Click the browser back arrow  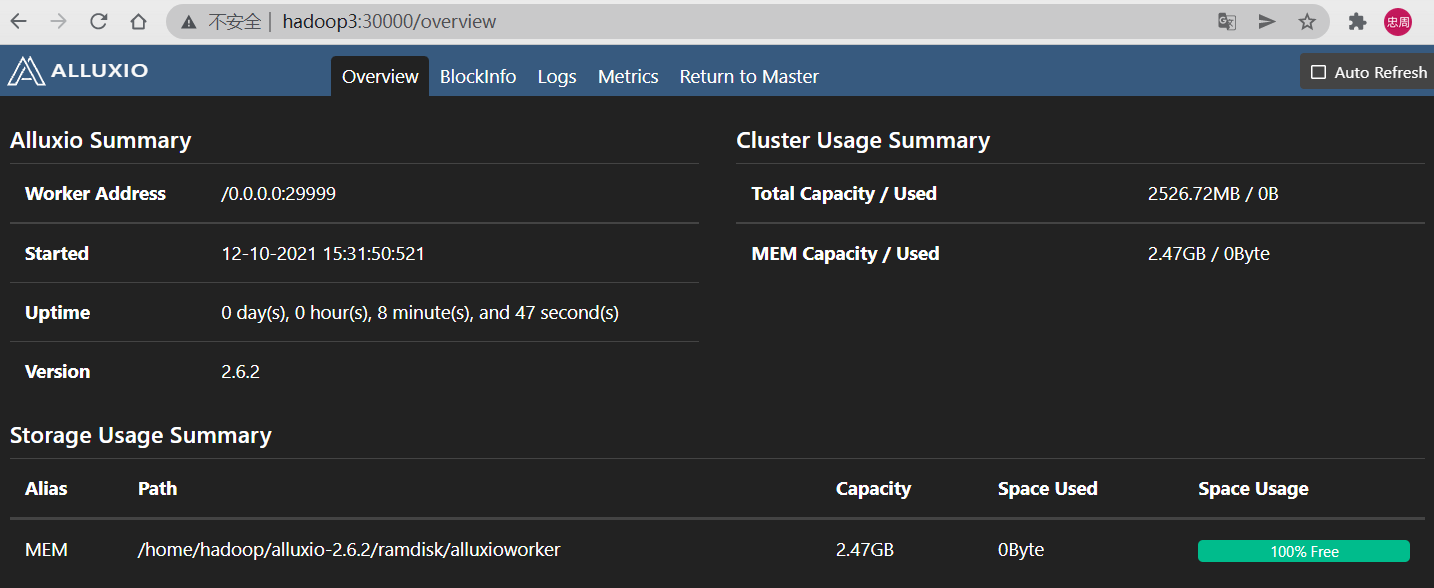pos(19,21)
